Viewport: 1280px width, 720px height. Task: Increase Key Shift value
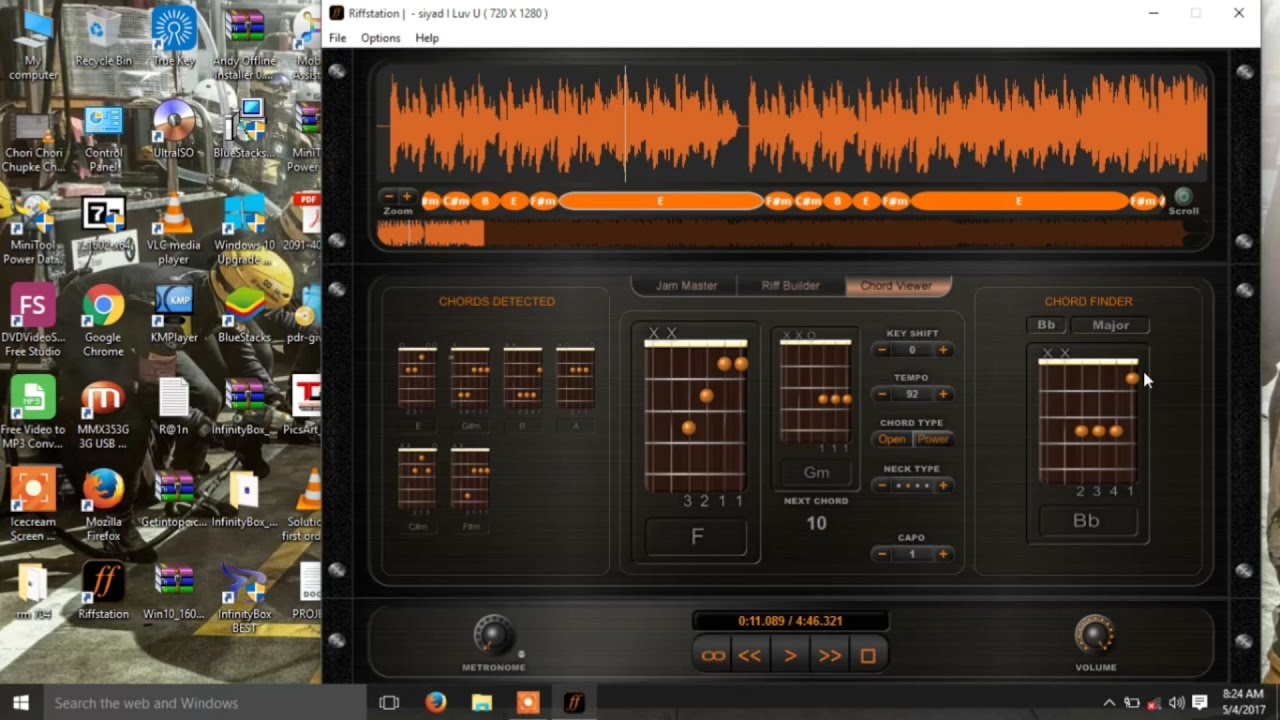pyautogui.click(x=942, y=350)
